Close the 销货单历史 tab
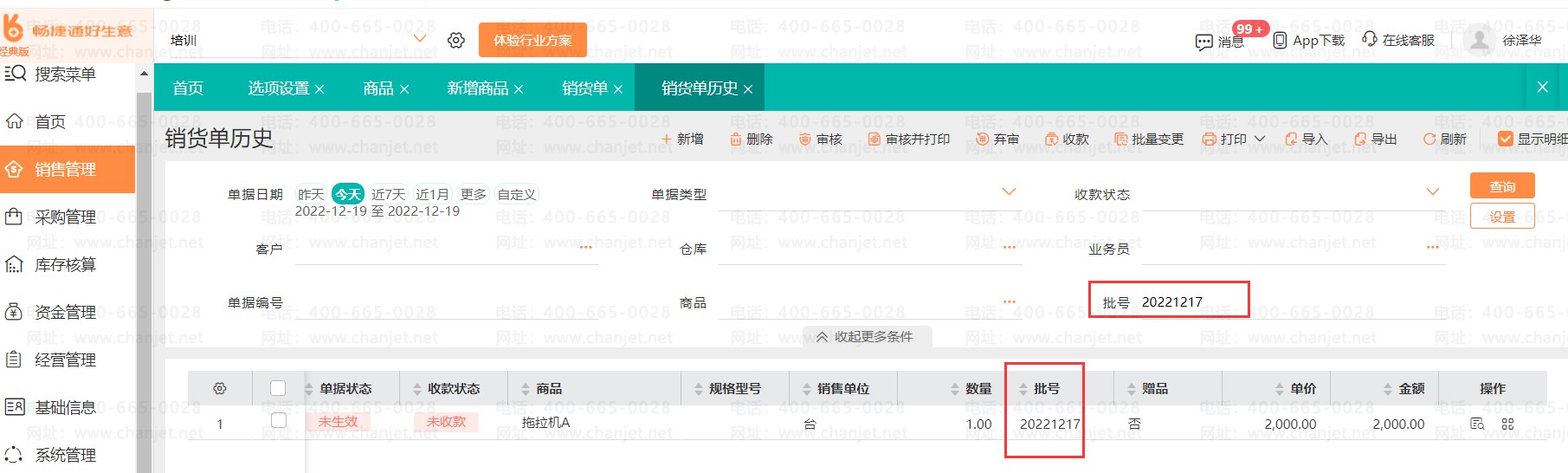The width and height of the screenshot is (1568, 473). [747, 89]
